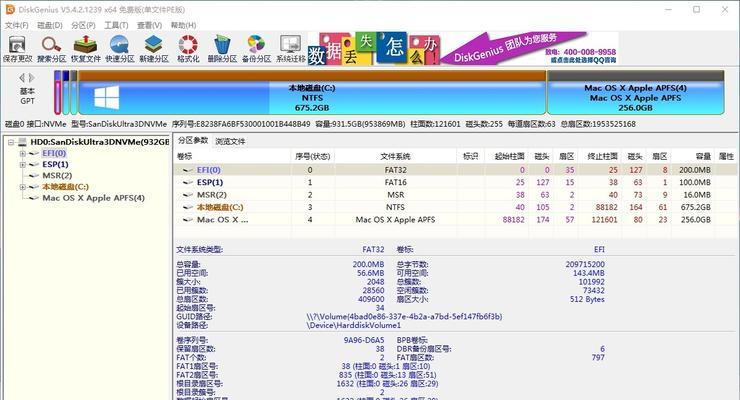Image resolution: width=740 pixels, height=400 pixels.
Task: Select the 新建分区 (New partition) icon
Action: point(153,49)
